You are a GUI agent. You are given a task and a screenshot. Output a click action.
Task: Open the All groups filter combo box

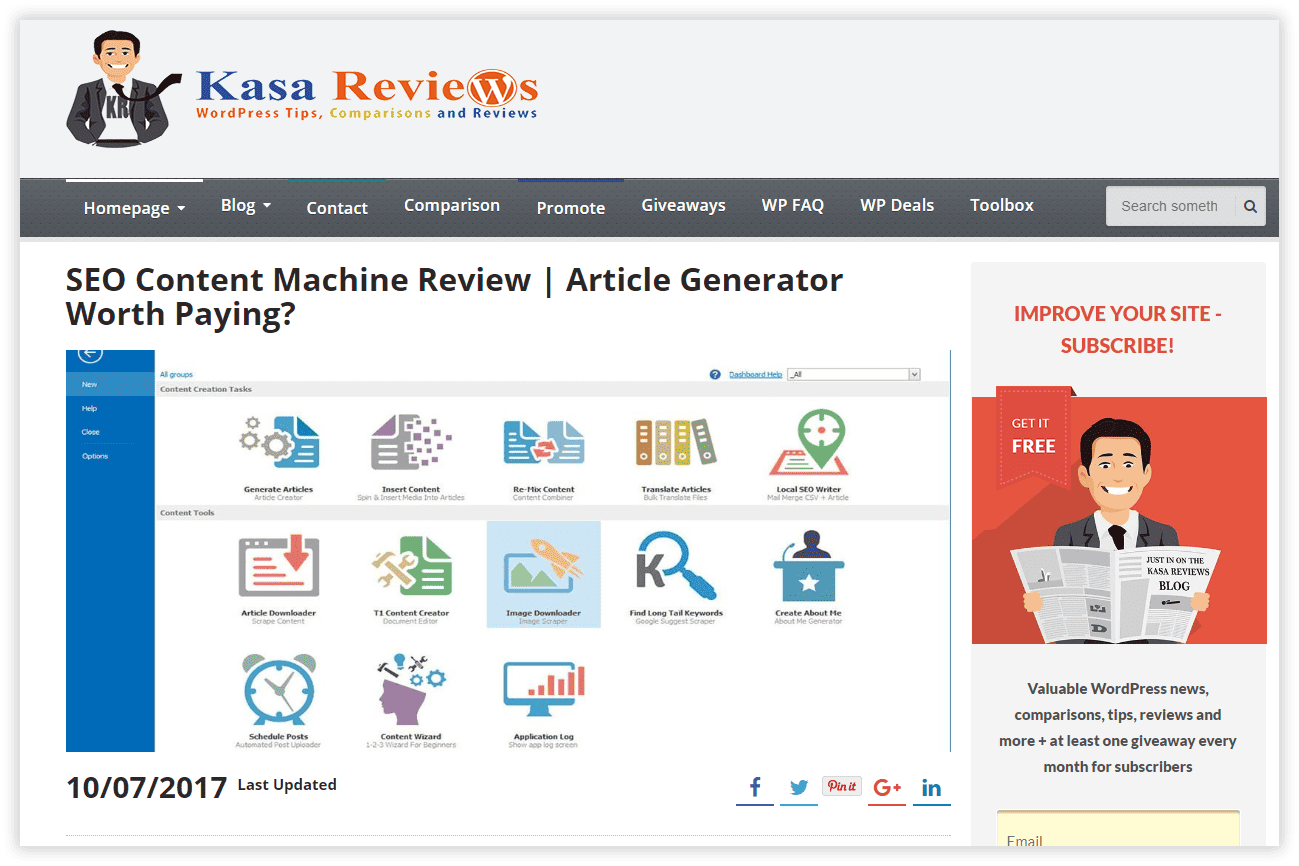point(853,373)
